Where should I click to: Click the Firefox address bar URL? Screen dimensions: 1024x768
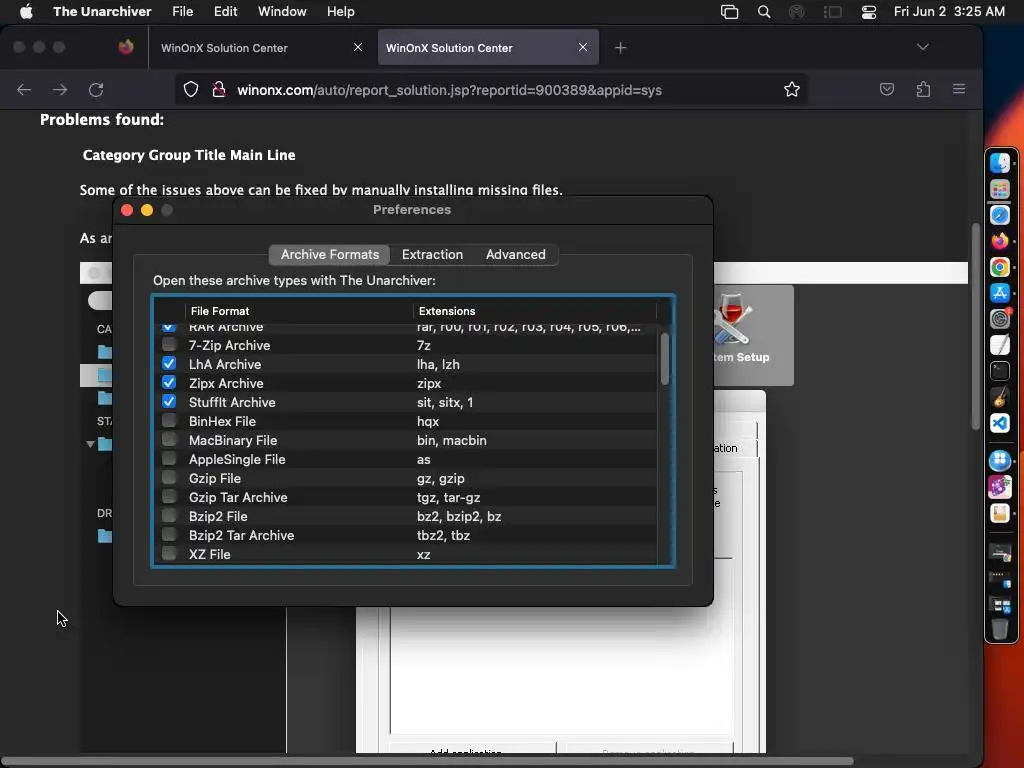449,90
